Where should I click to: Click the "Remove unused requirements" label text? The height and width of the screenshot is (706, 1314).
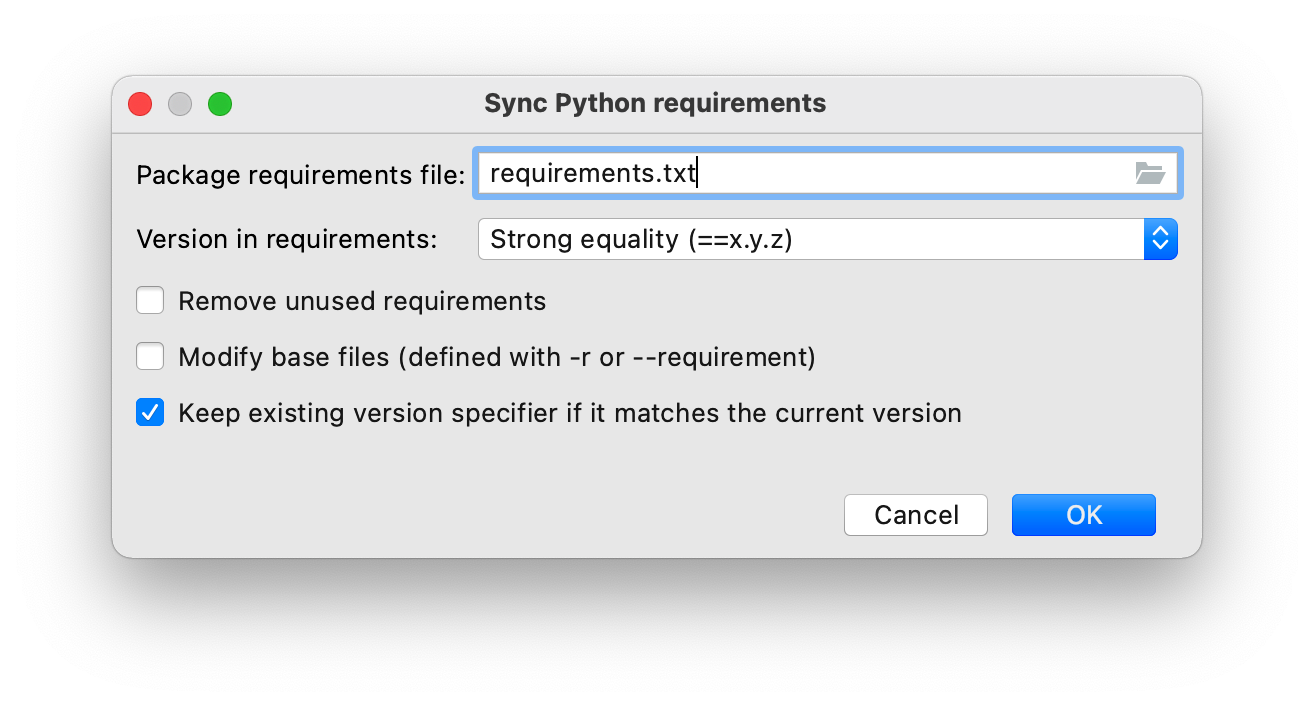(x=362, y=301)
